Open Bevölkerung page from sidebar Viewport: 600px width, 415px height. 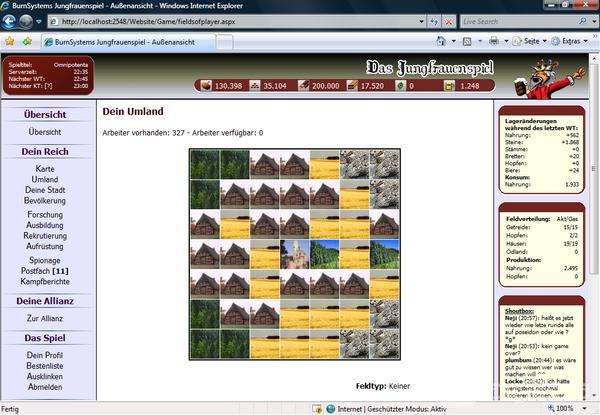pyautogui.click(x=45, y=201)
